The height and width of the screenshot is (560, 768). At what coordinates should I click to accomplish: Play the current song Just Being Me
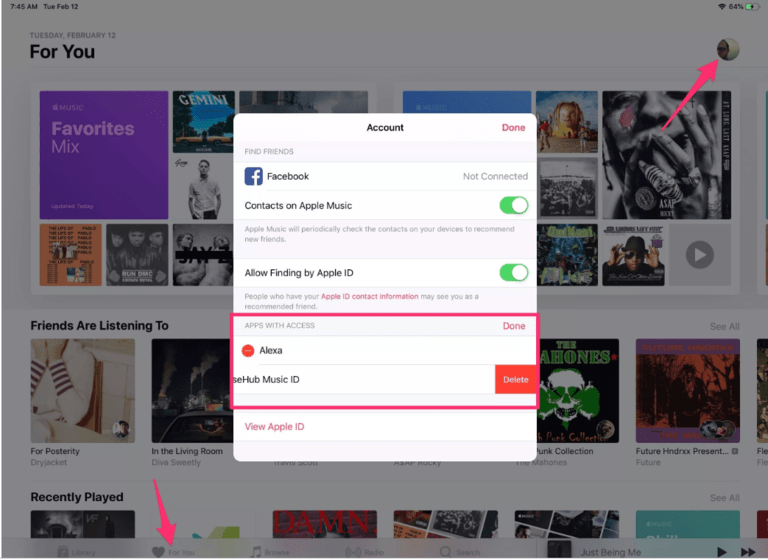pyautogui.click(x=721, y=552)
